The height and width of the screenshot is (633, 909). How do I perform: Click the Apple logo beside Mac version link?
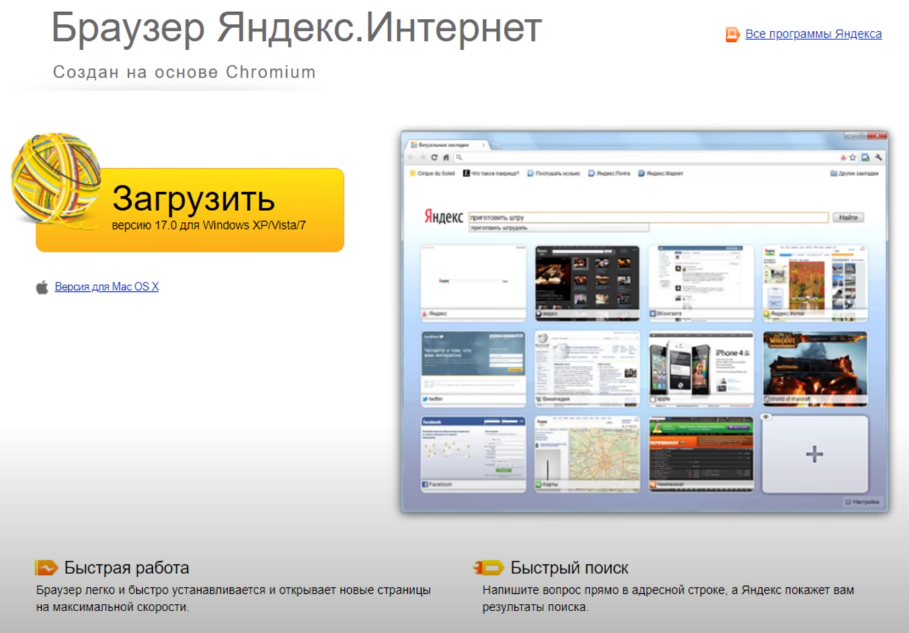(x=42, y=287)
